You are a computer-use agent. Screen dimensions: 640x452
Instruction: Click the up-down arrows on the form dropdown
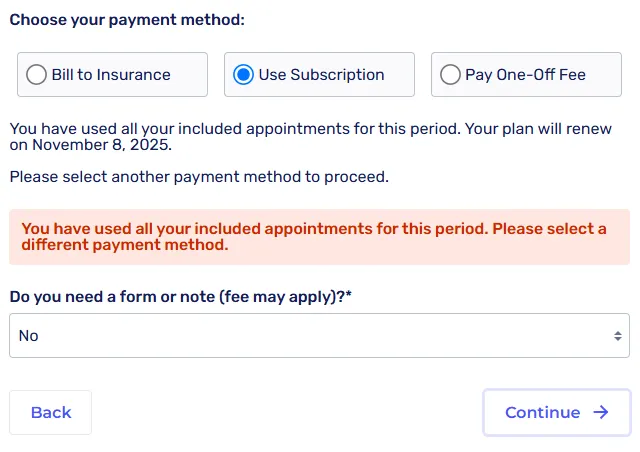[618, 336]
